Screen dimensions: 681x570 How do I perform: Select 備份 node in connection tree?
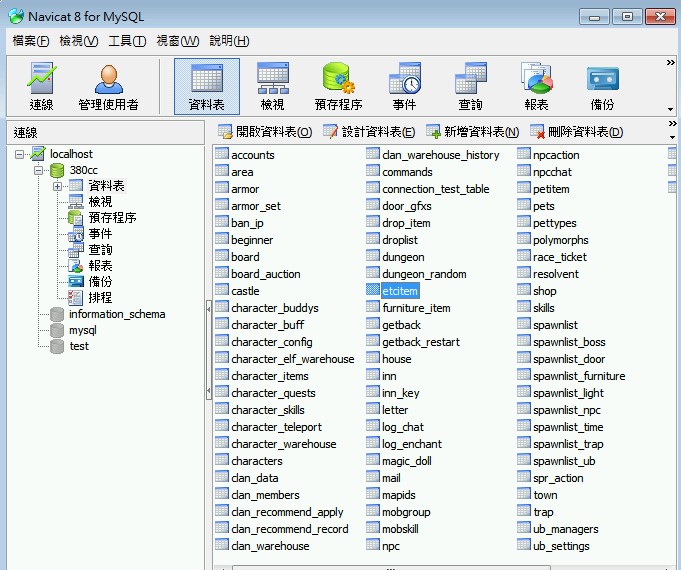pos(100,282)
